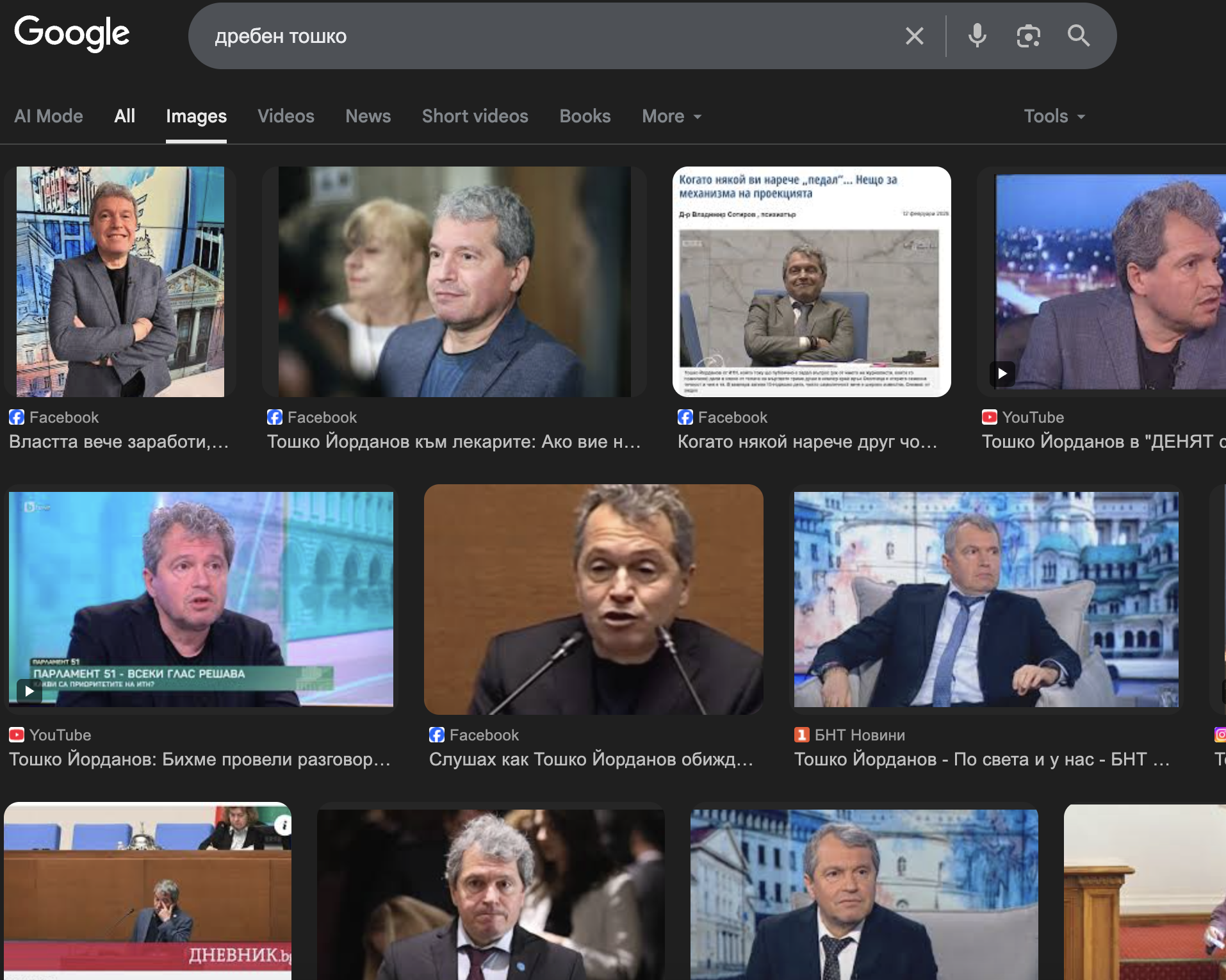Open link 'Слушах как Тошко Йорданов обижд…'
This screenshot has width=1226, height=980.
[591, 759]
